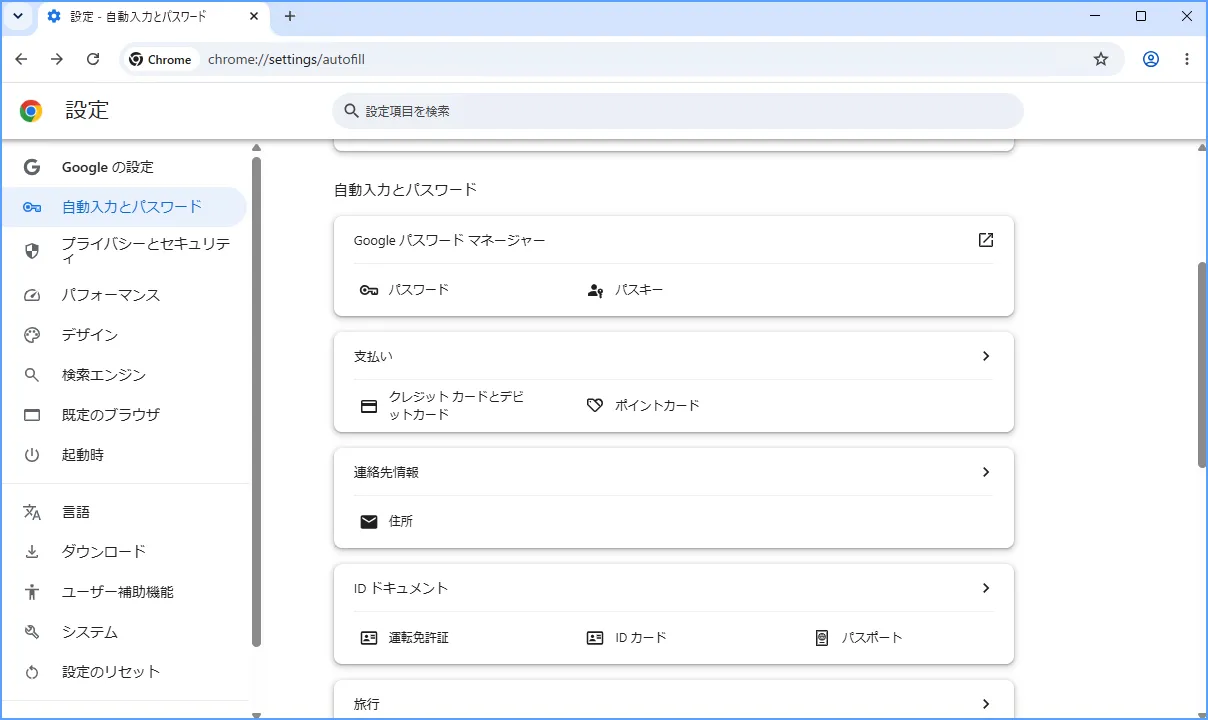Open a new tab with plus button
Image resolution: width=1208 pixels, height=720 pixels.
click(x=290, y=16)
